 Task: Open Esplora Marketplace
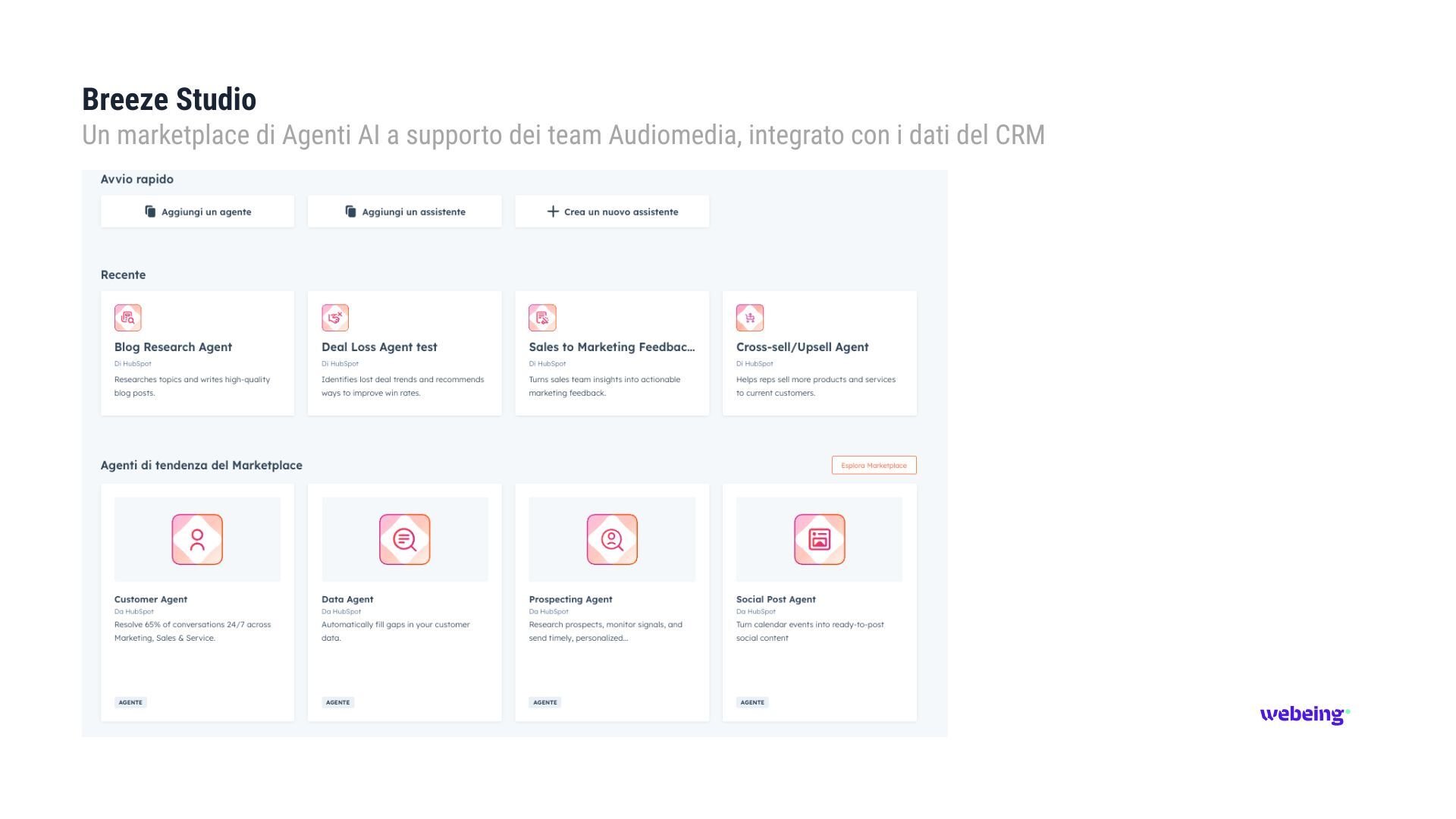tap(874, 465)
